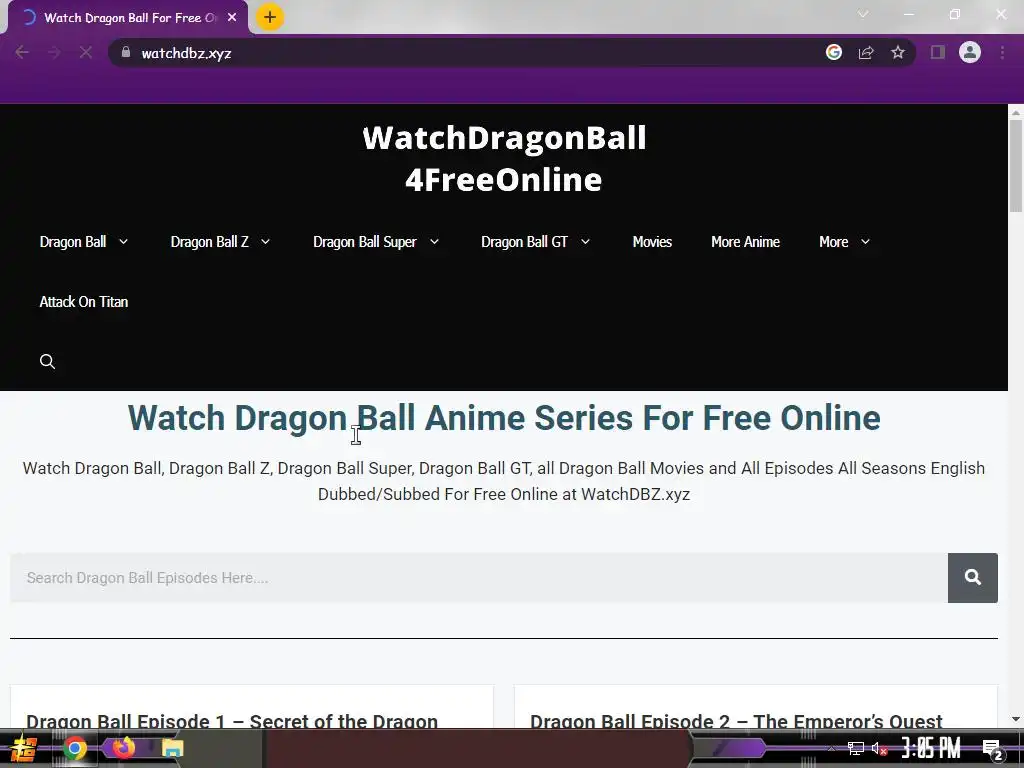Screen dimensions: 1024x768
Task: Open Dragon Ball Z menu item
Action: tap(210, 242)
